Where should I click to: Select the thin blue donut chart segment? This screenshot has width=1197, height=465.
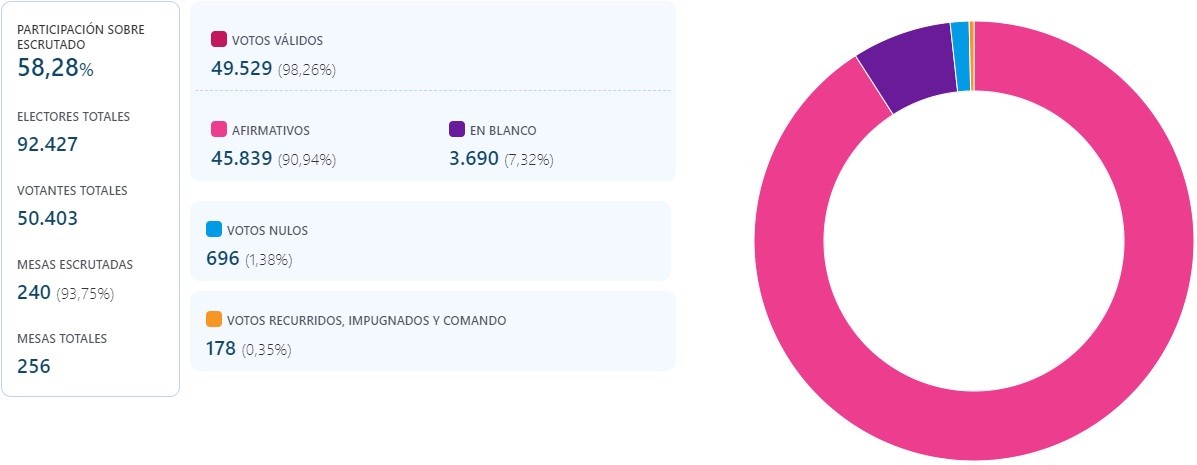[x=960, y=56]
